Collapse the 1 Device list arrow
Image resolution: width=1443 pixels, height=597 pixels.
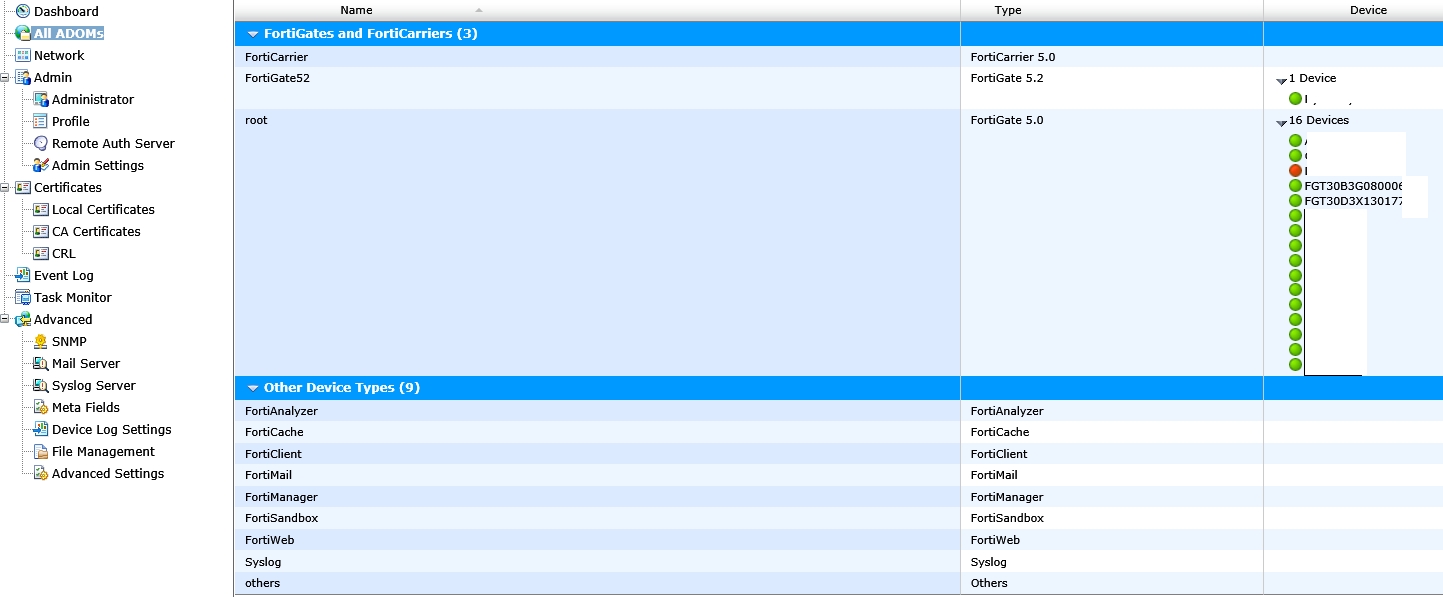1281,80
